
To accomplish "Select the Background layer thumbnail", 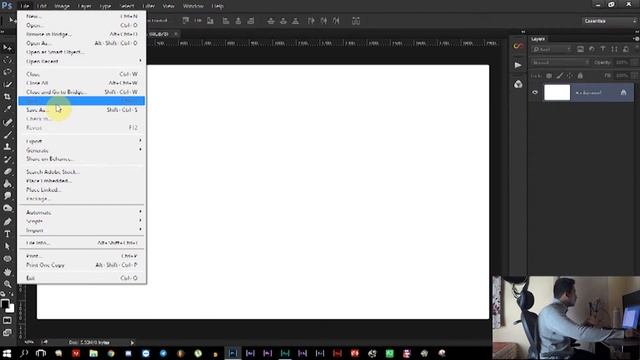I will tap(557, 92).
